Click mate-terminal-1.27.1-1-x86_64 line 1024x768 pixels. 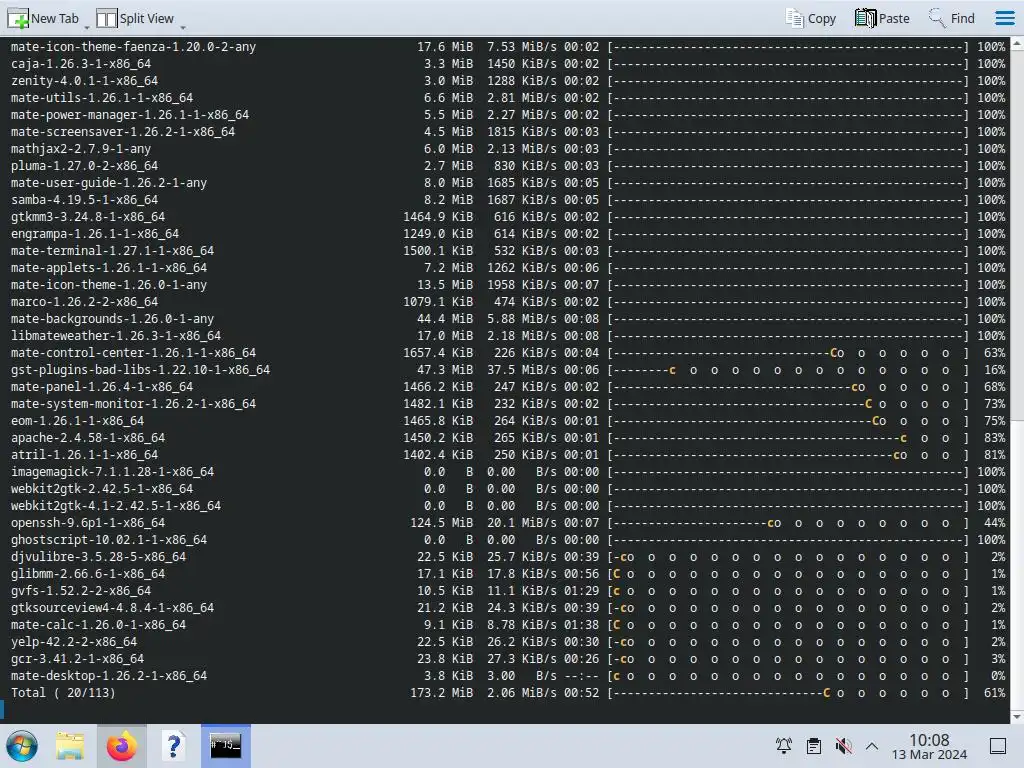pos(112,251)
